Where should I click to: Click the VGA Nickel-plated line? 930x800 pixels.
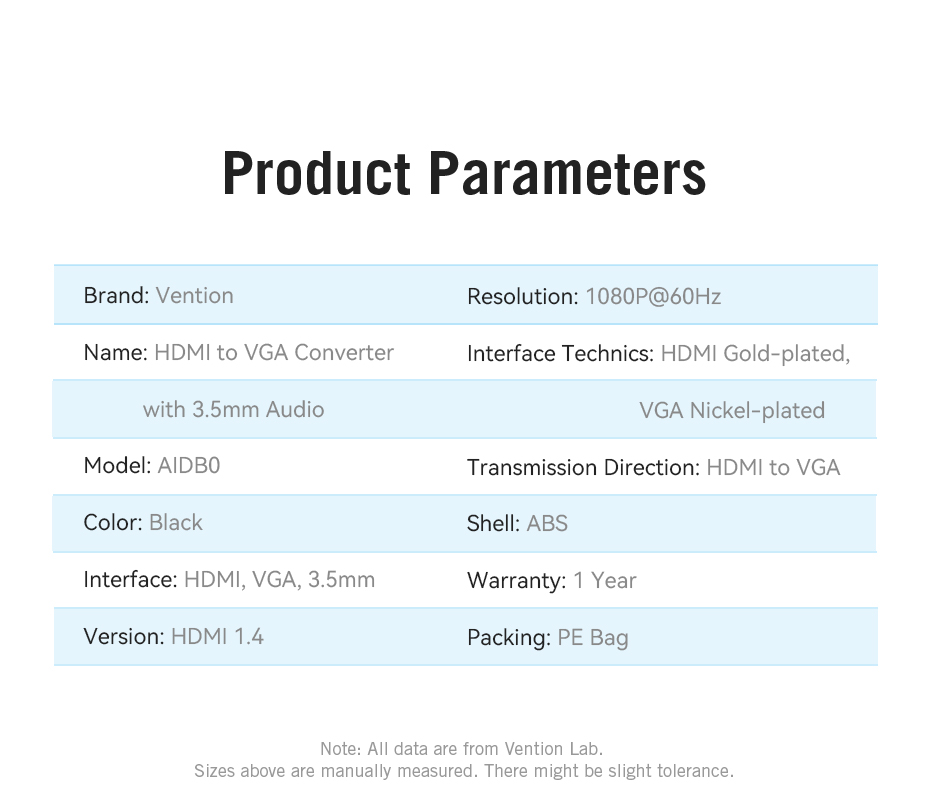point(732,411)
